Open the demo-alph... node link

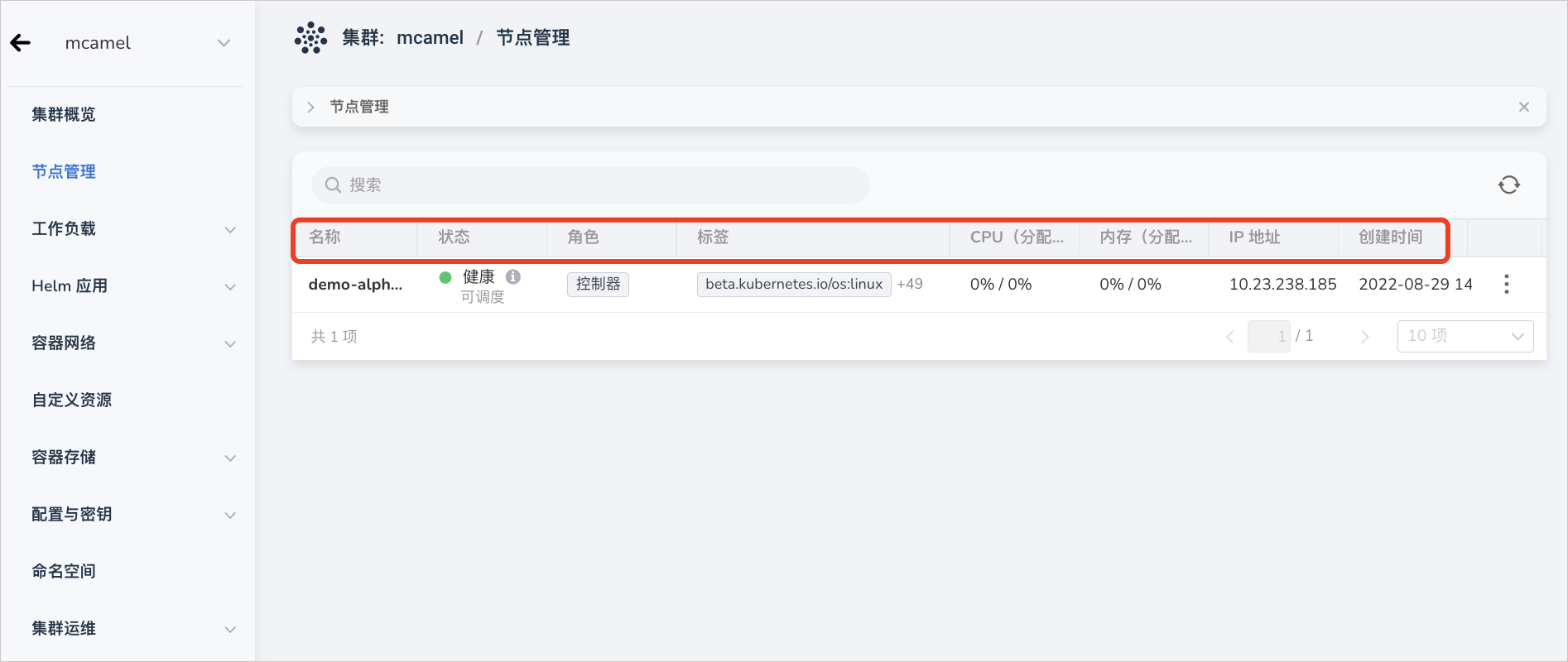pyautogui.click(x=355, y=285)
